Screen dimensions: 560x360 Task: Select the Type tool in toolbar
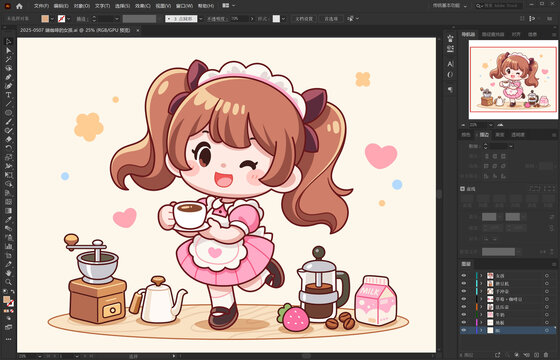[x=8, y=95]
